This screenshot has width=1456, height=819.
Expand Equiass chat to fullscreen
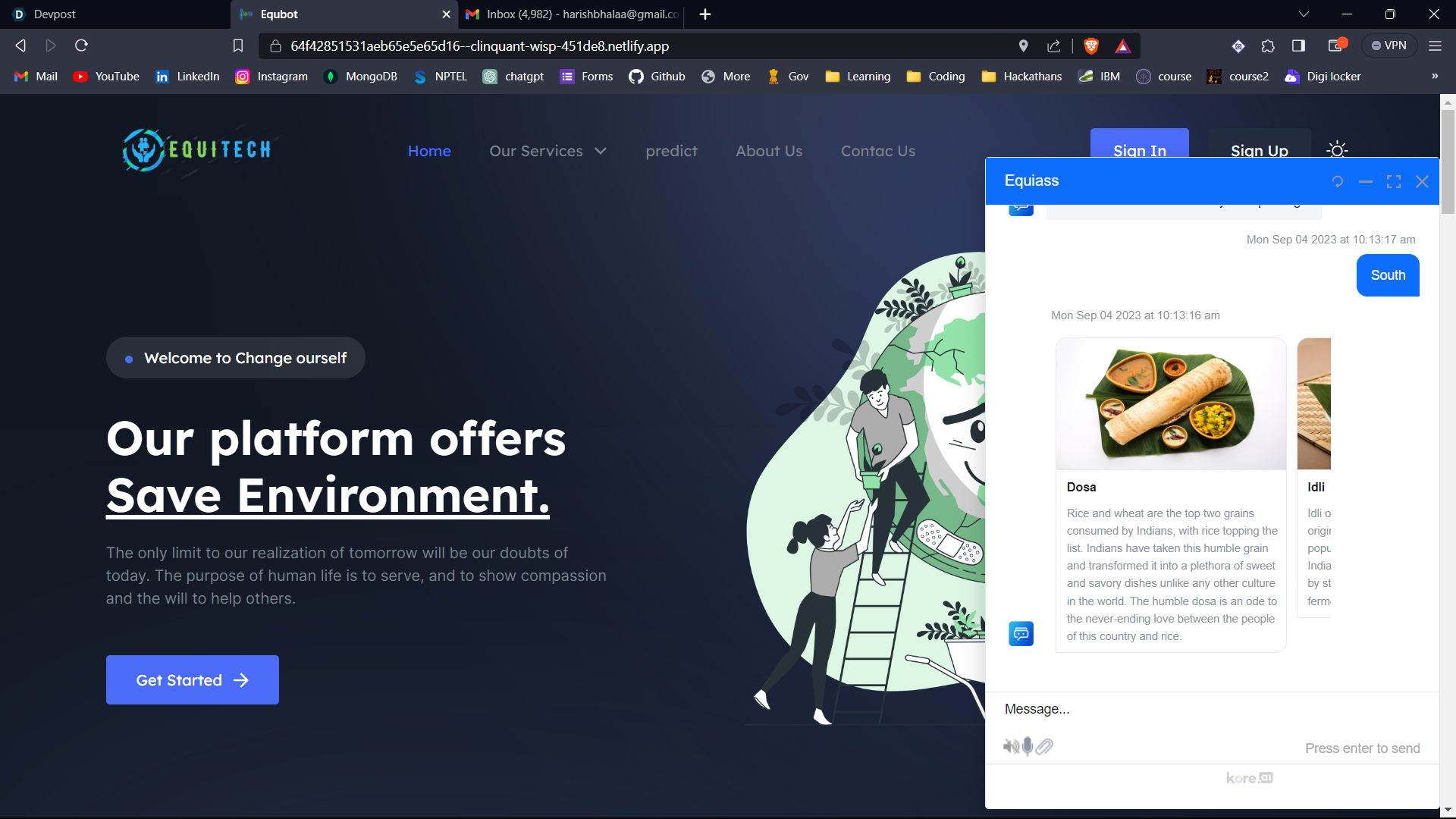pos(1394,182)
